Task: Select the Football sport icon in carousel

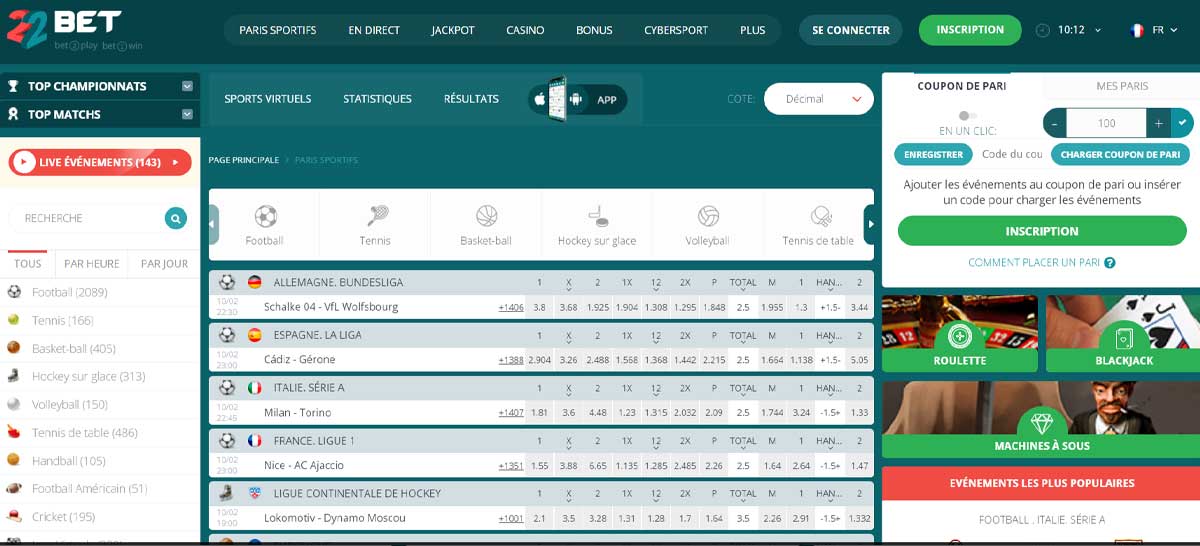Action: pos(265,216)
